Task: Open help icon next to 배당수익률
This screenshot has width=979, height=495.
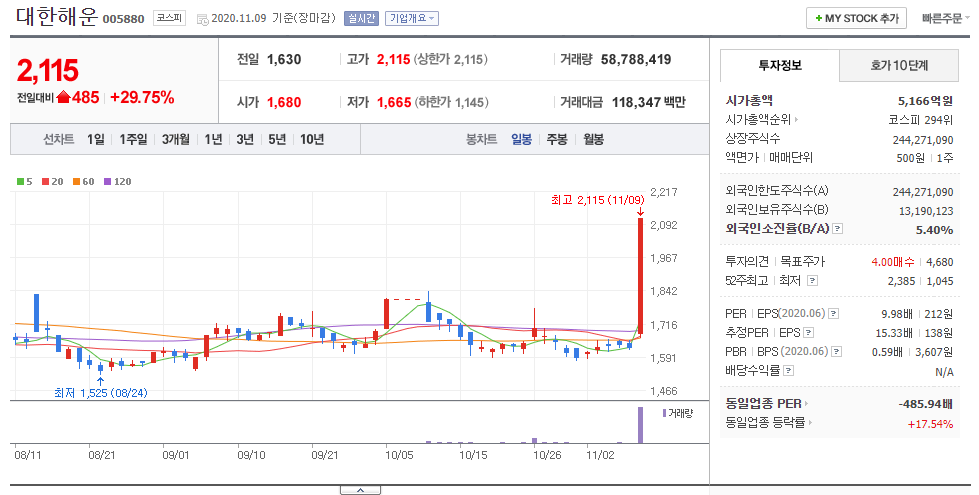Action: tap(789, 371)
